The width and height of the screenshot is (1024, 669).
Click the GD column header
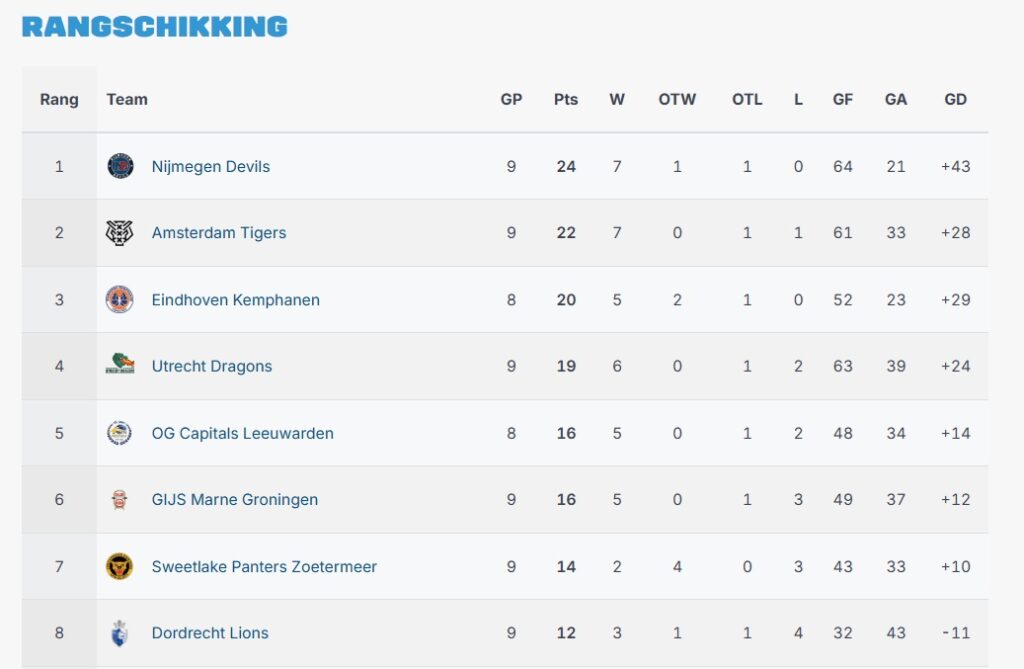pos(955,99)
